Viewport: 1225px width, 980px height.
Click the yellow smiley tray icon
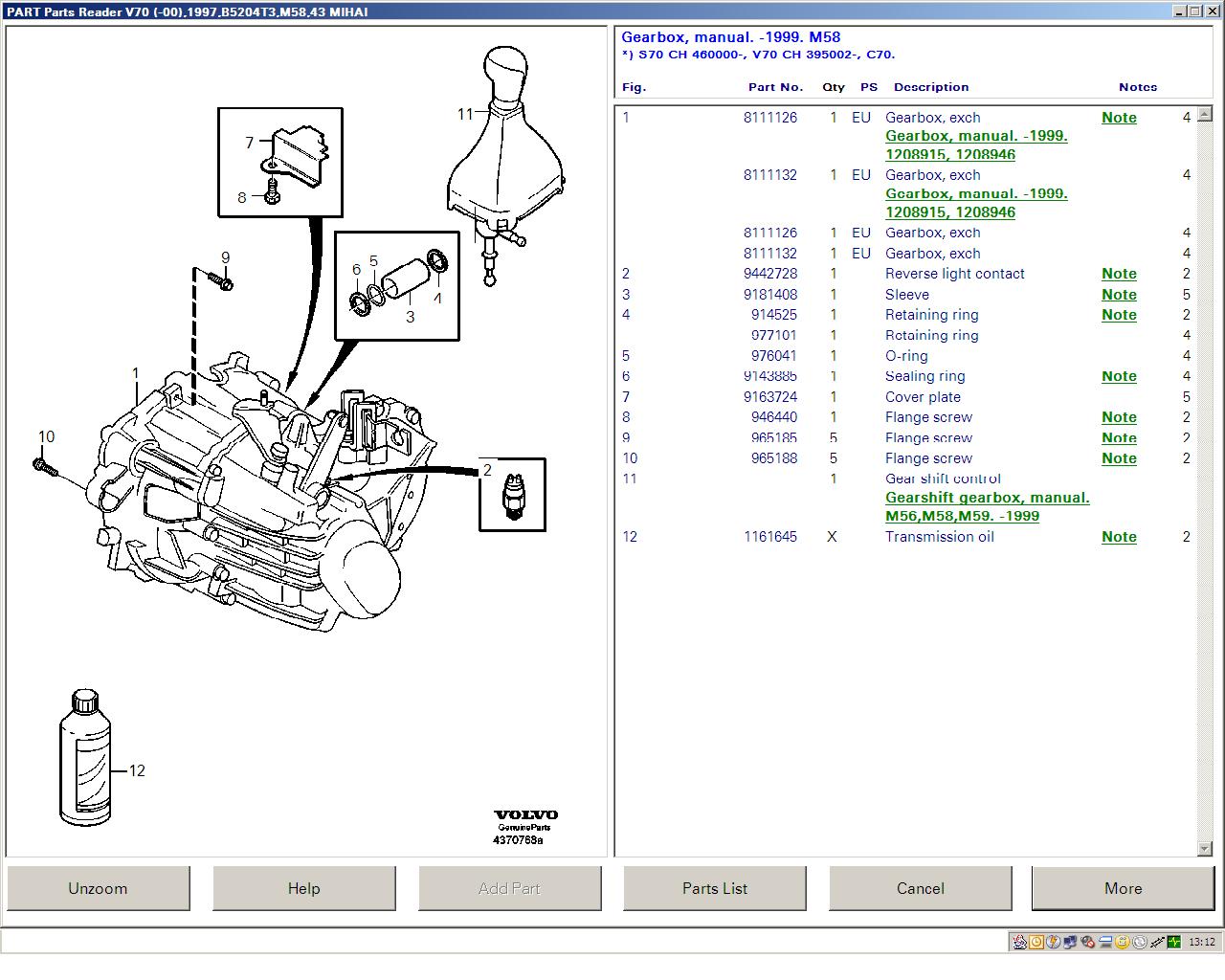1123,942
